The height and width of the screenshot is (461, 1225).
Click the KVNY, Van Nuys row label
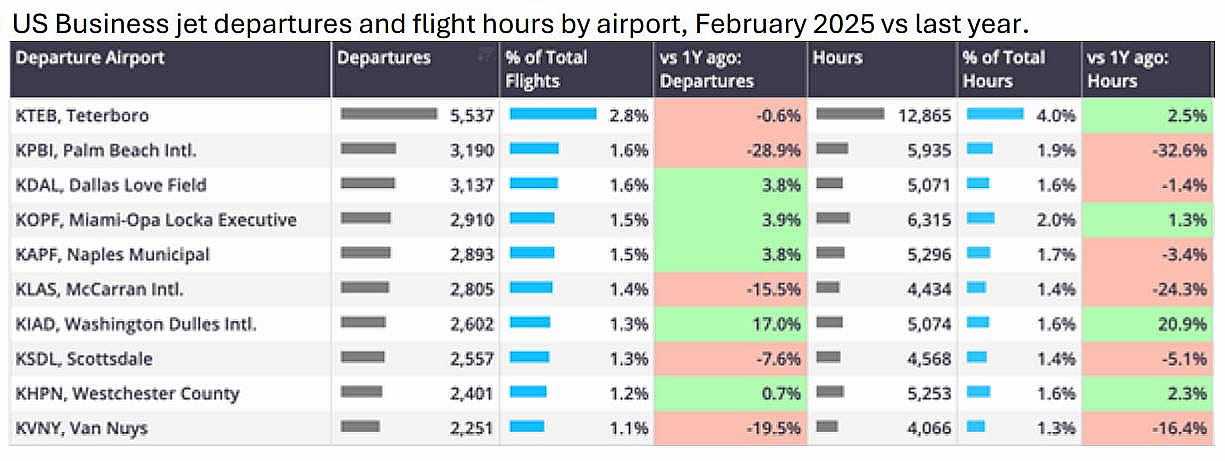tap(82, 428)
